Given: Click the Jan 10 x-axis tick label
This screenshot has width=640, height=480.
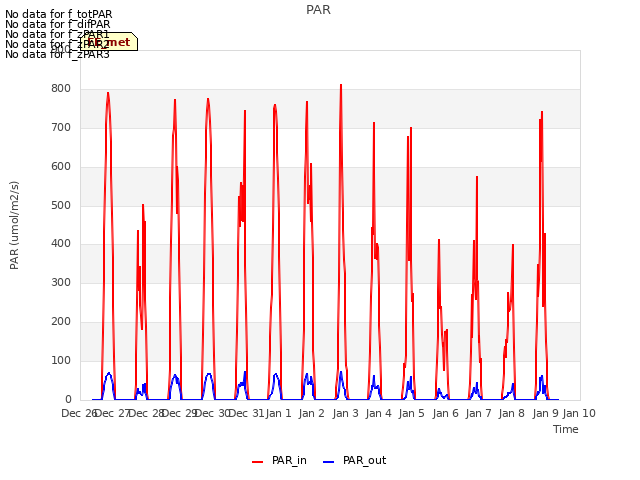Looking at the screenshot, I should click(x=579, y=413).
